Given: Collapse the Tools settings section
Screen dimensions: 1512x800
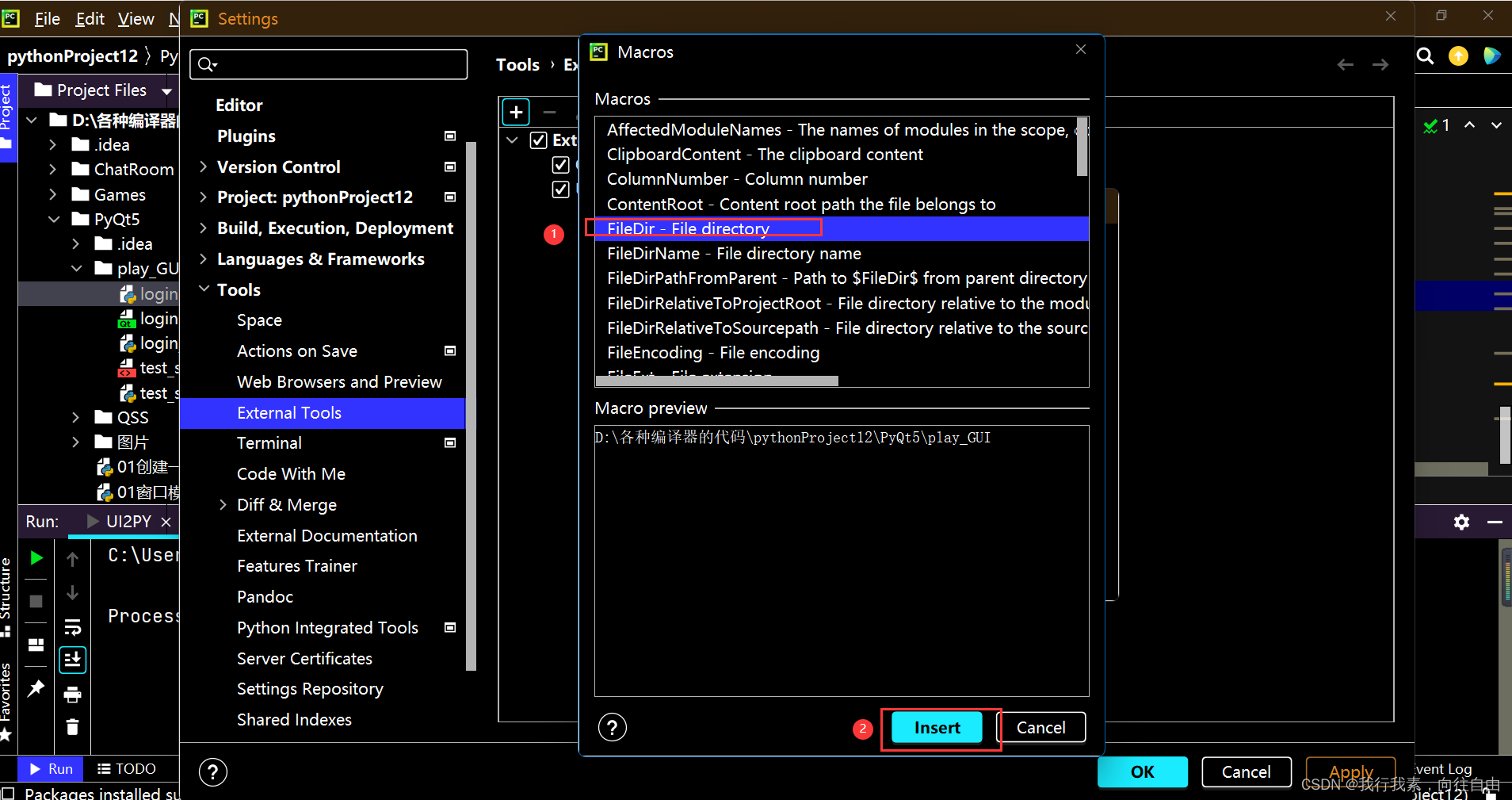Looking at the screenshot, I should tap(204, 289).
